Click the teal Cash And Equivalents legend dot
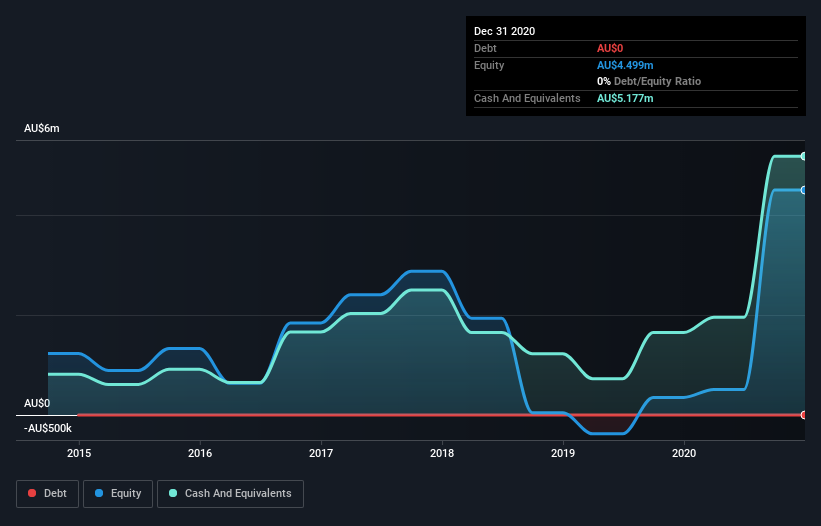This screenshot has width=821, height=526. (x=173, y=493)
